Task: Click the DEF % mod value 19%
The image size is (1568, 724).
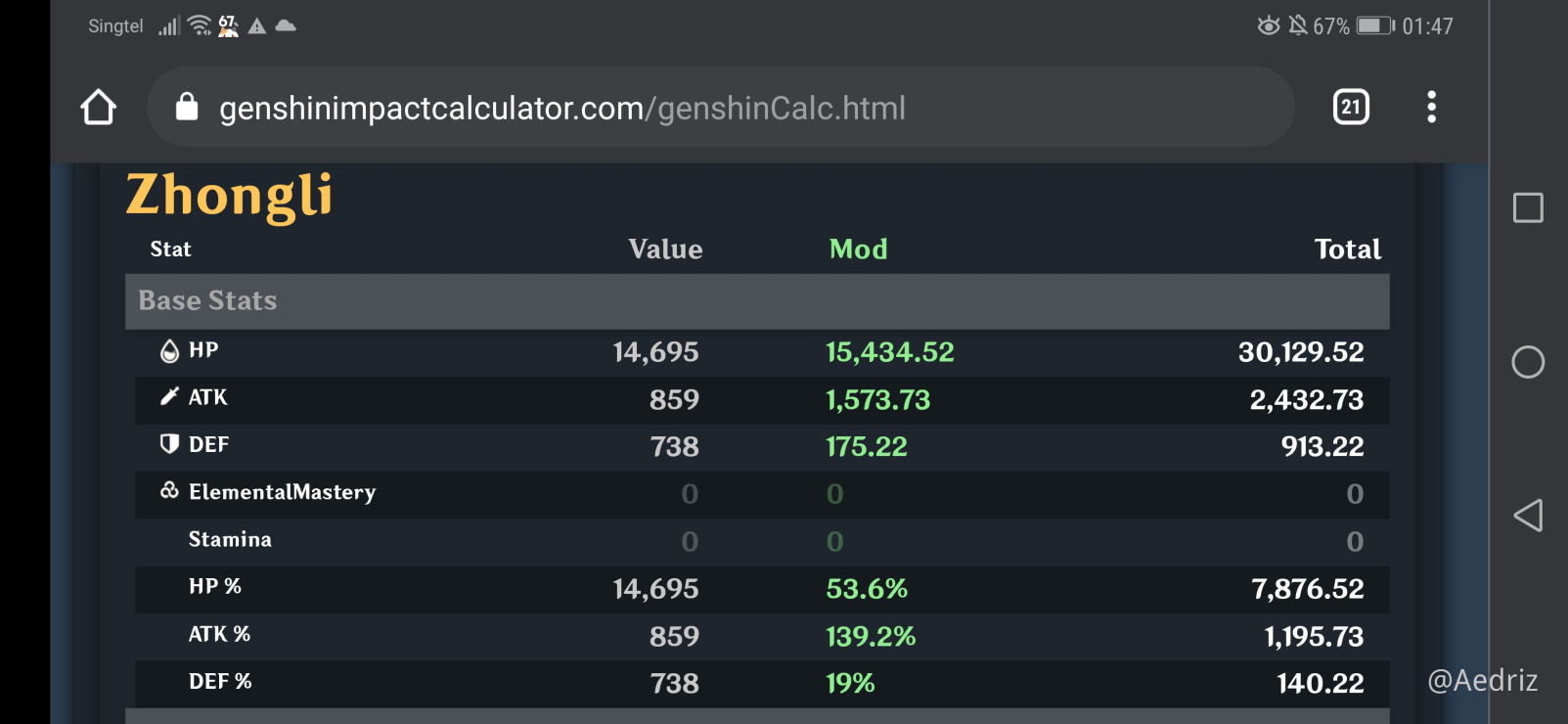Action: [x=850, y=684]
